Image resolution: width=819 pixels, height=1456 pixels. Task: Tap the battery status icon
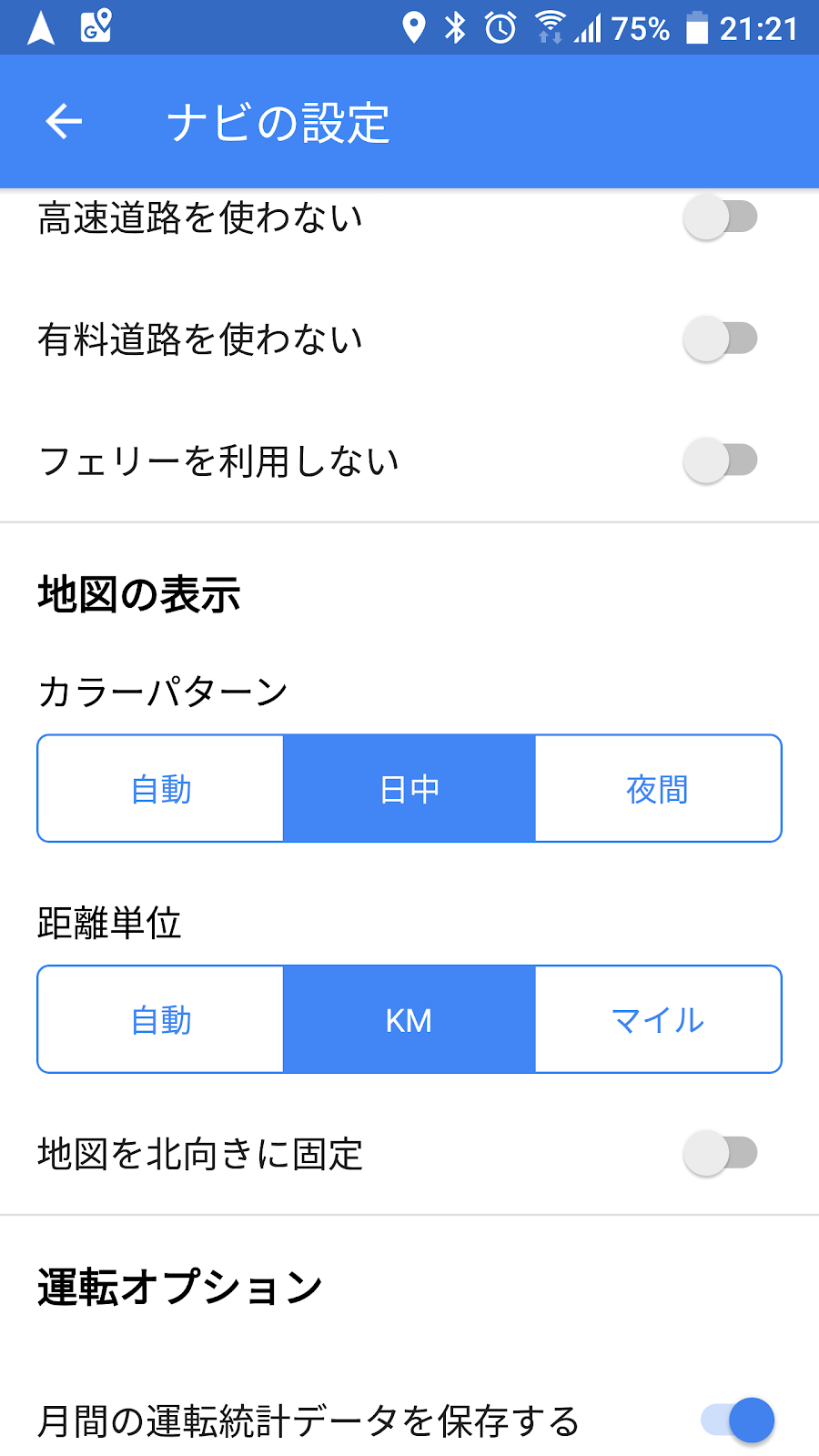tap(697, 27)
